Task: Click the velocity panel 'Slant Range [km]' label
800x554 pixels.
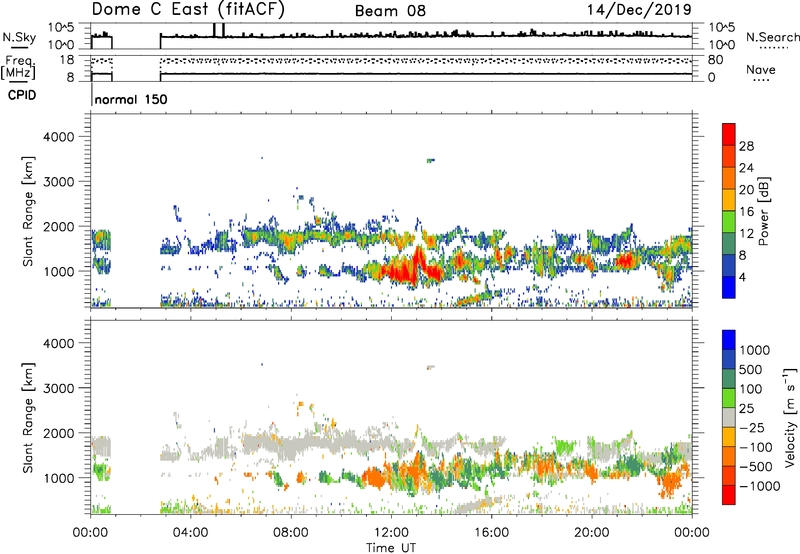Action: click(x=28, y=417)
